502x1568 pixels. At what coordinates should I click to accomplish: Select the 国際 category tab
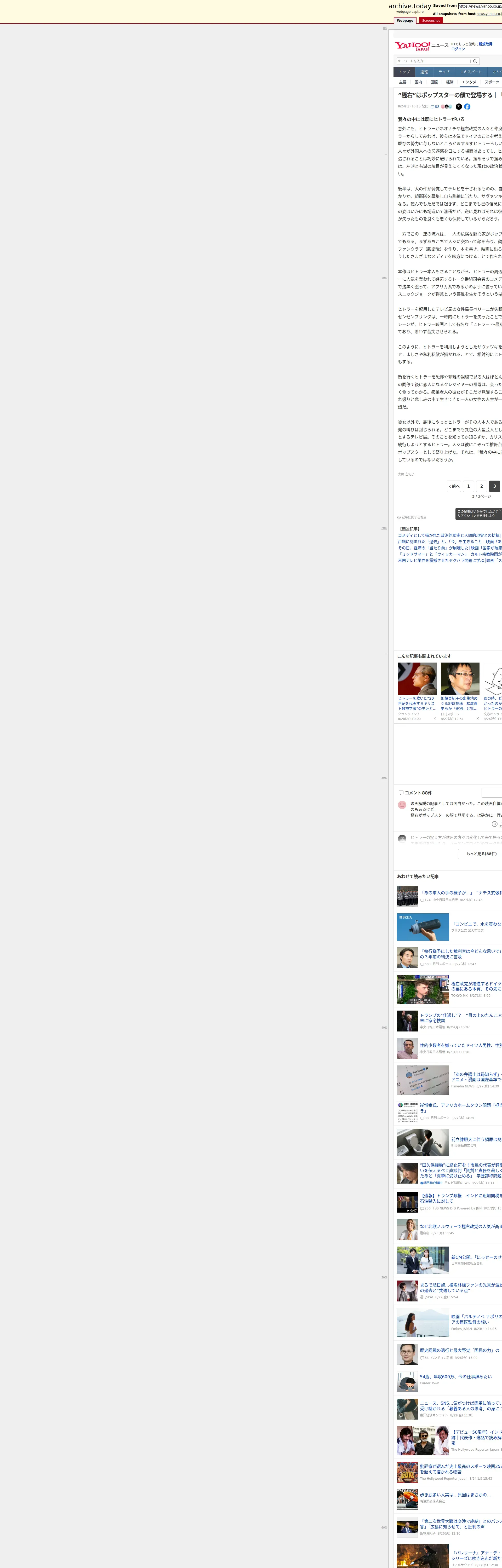point(434,82)
